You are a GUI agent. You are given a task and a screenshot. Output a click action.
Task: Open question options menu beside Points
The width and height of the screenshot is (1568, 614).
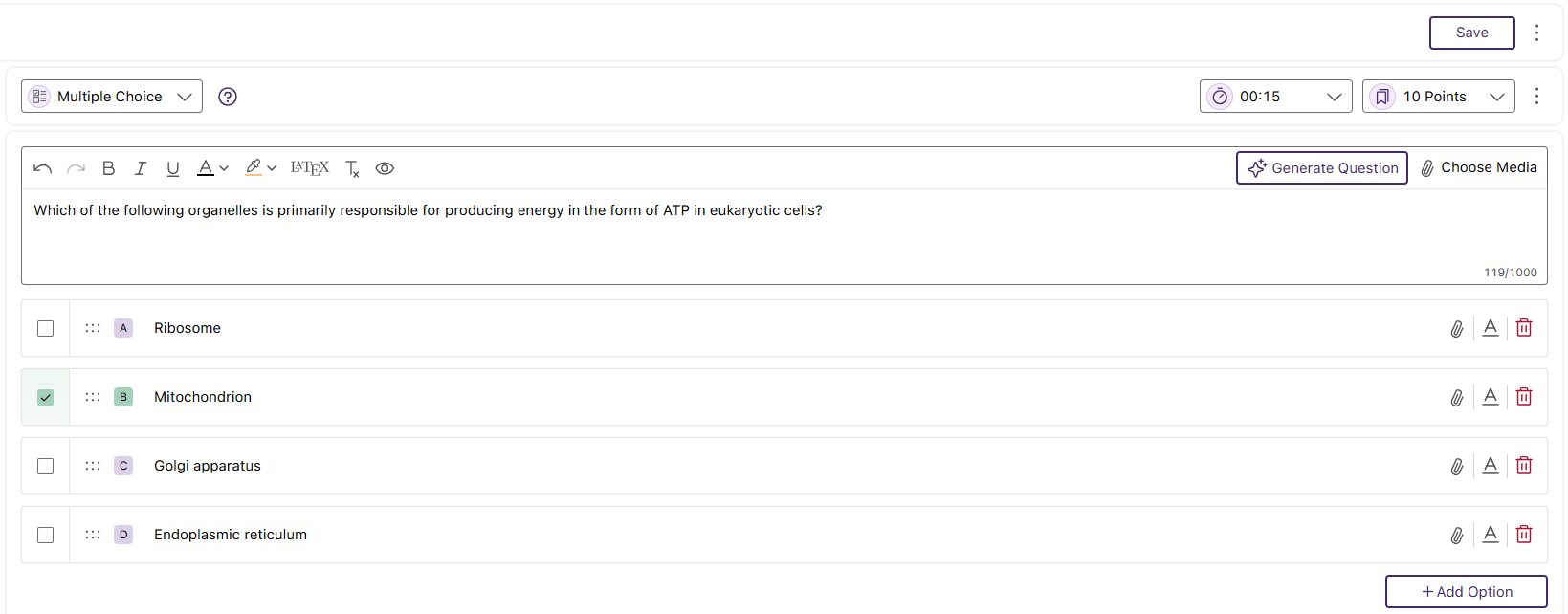(x=1536, y=97)
